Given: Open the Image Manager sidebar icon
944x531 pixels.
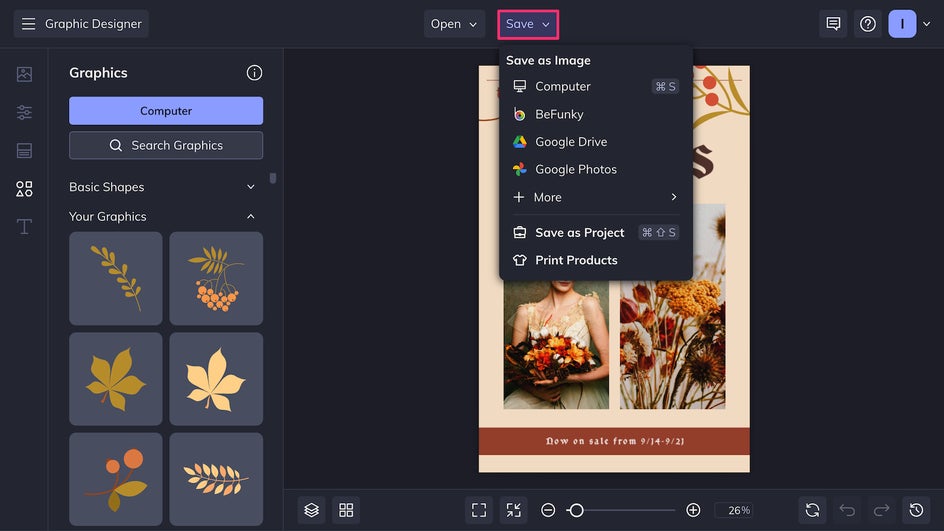Looking at the screenshot, I should click(x=24, y=74).
